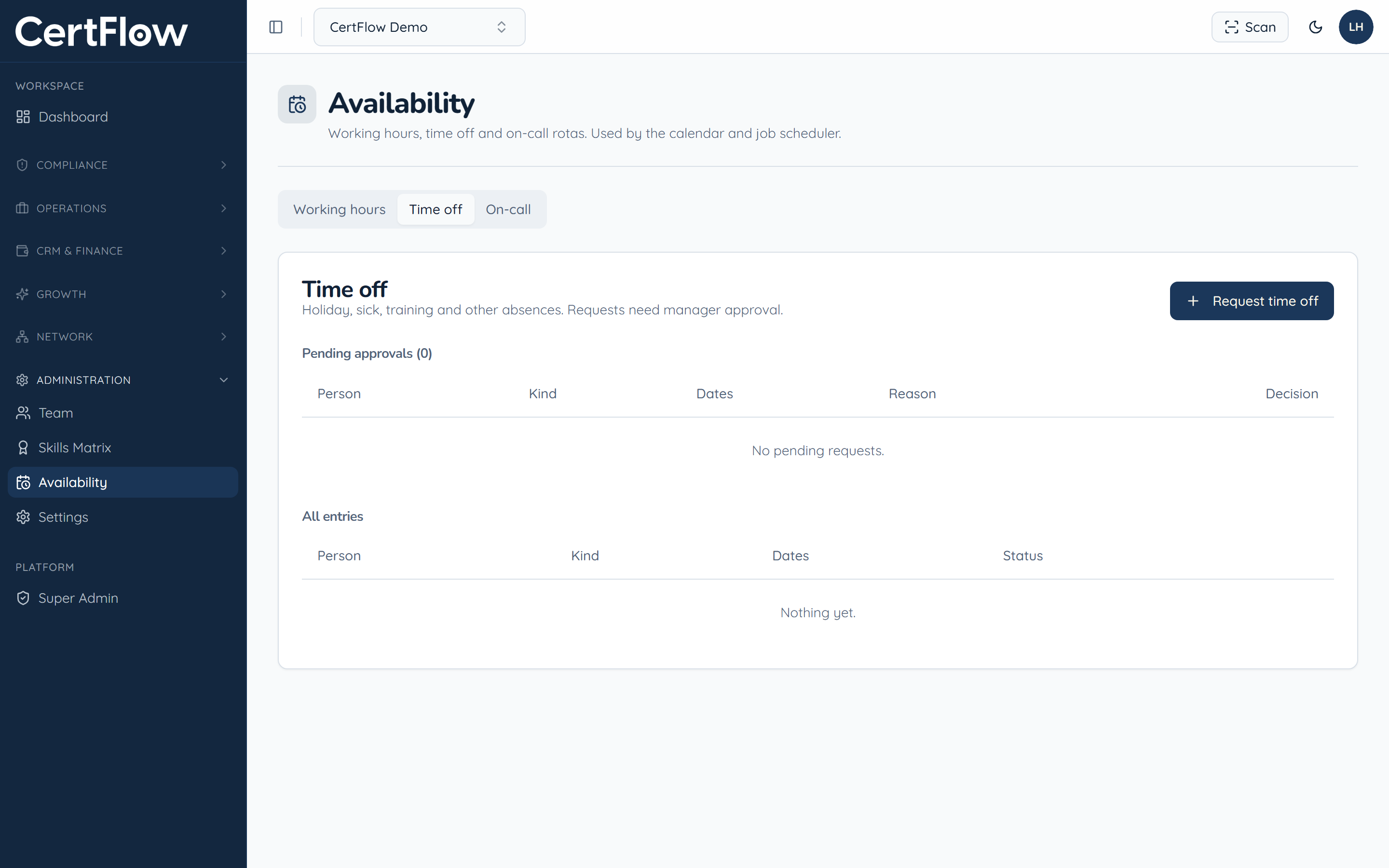Toggle sidebar collapse icon in header
Image resolution: width=1389 pixels, height=868 pixels.
275,27
